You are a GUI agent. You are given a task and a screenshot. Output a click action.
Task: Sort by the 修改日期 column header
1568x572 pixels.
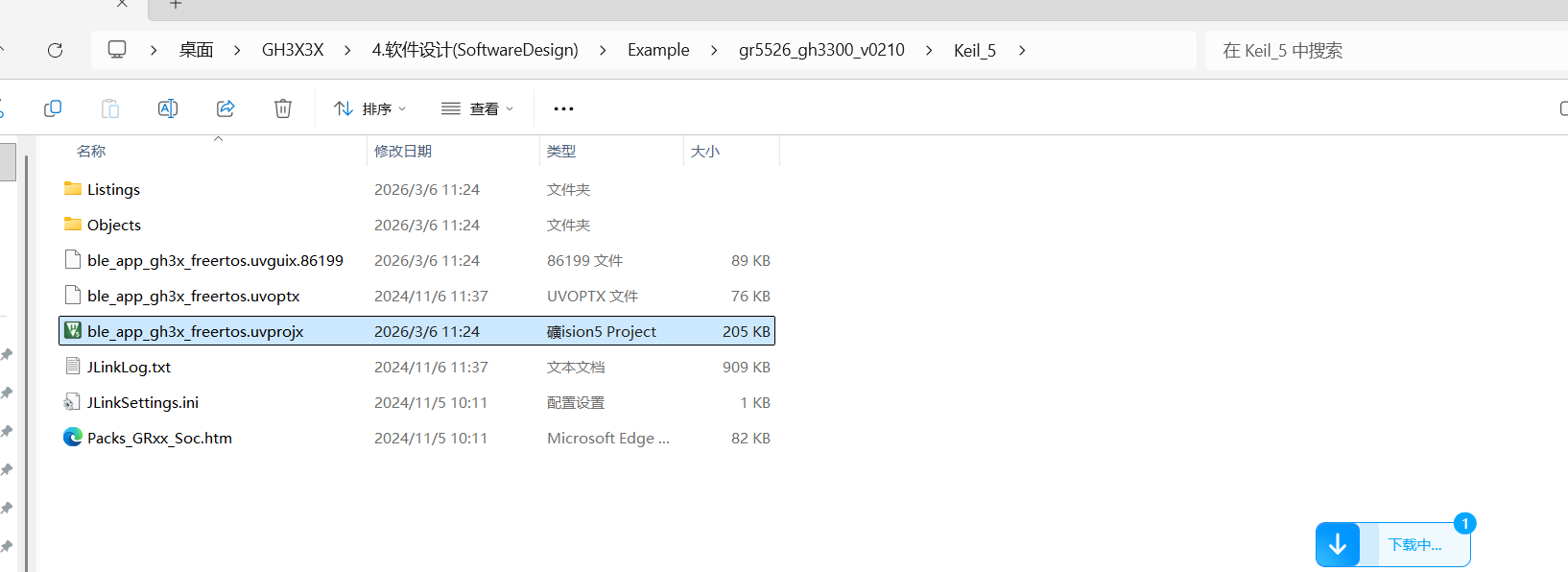[403, 151]
